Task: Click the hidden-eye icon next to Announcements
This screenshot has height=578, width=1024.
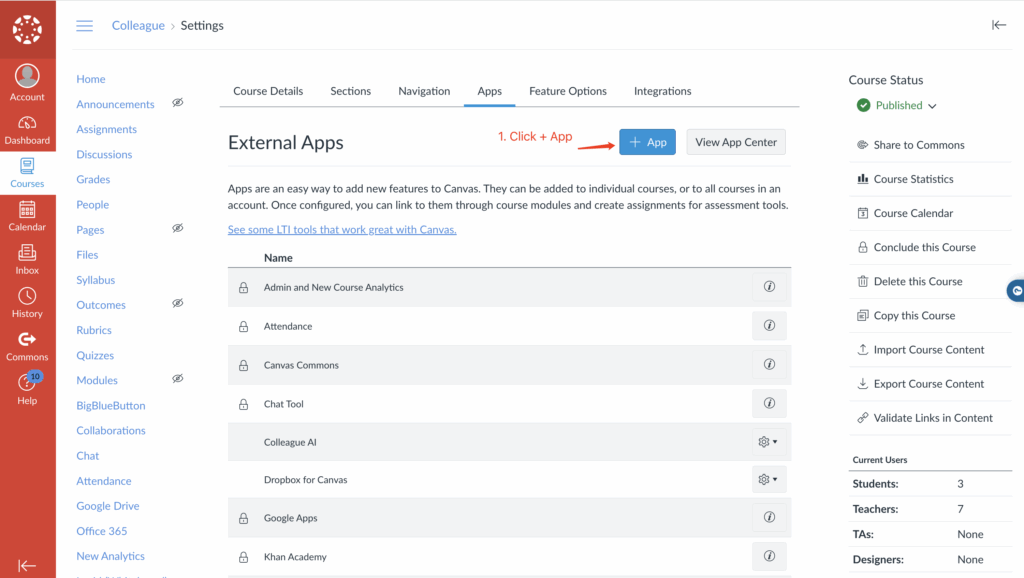Action: [x=177, y=103]
